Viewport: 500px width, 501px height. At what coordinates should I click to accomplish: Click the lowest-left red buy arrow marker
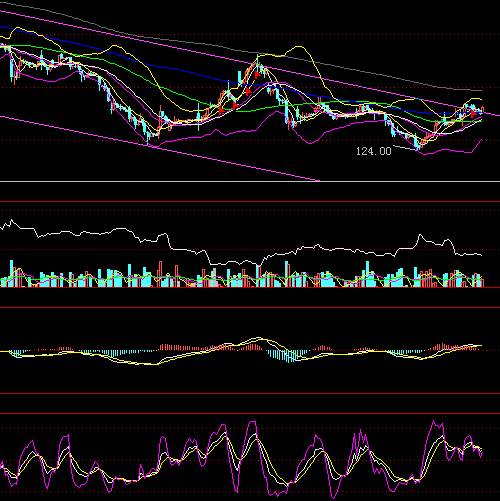[x=221, y=110]
